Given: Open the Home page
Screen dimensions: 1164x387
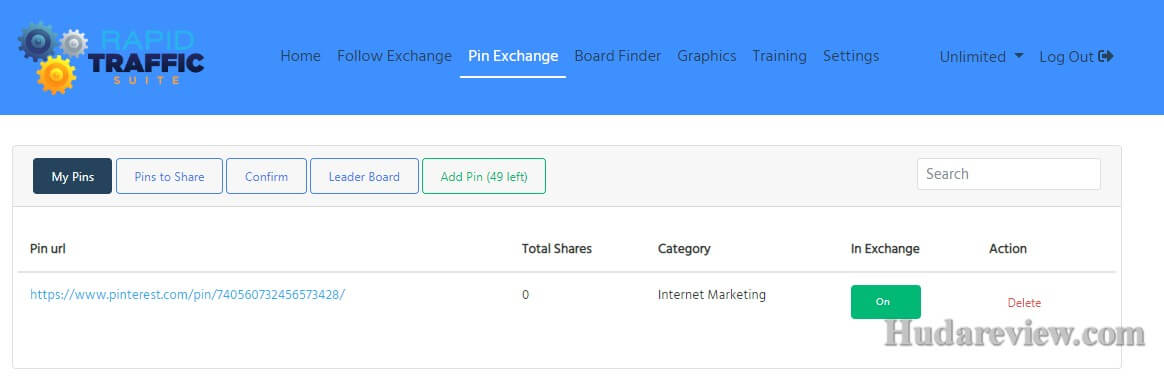Looking at the screenshot, I should [301, 56].
